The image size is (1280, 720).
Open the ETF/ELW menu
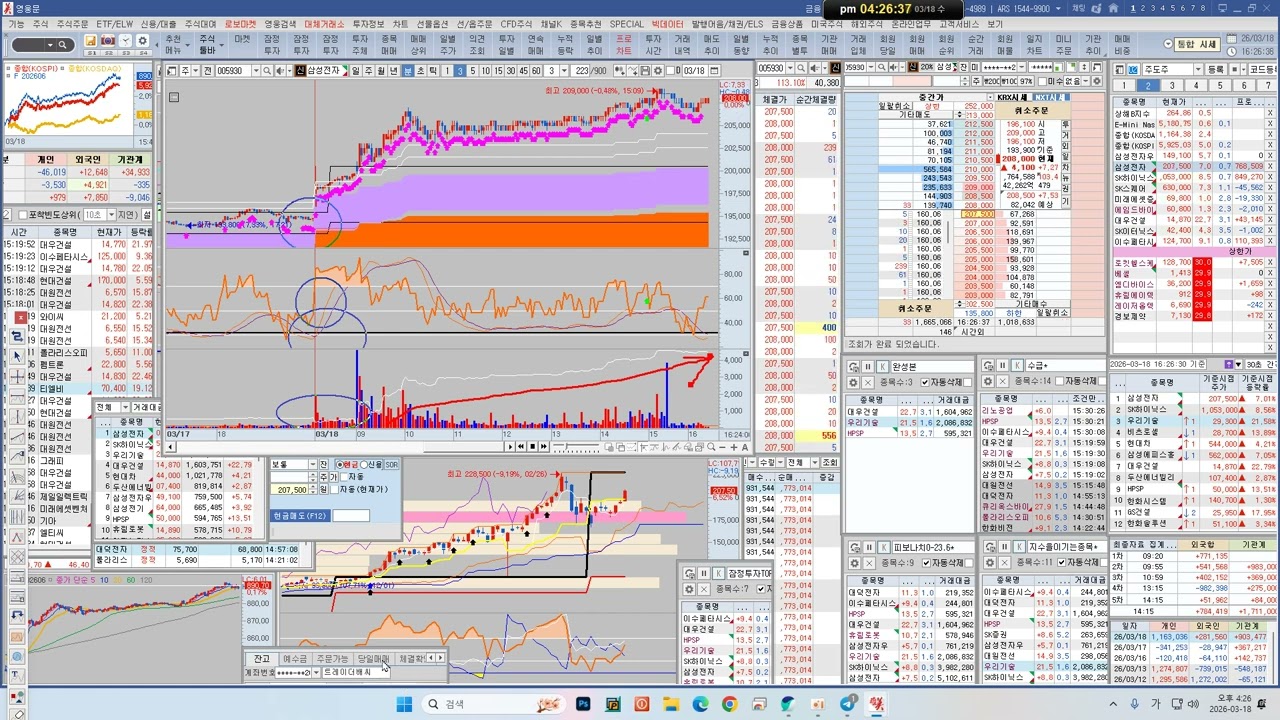coord(115,23)
